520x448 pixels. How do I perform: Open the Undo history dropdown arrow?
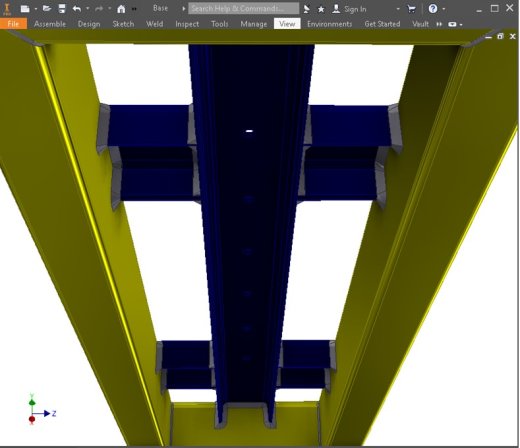tap(88, 9)
